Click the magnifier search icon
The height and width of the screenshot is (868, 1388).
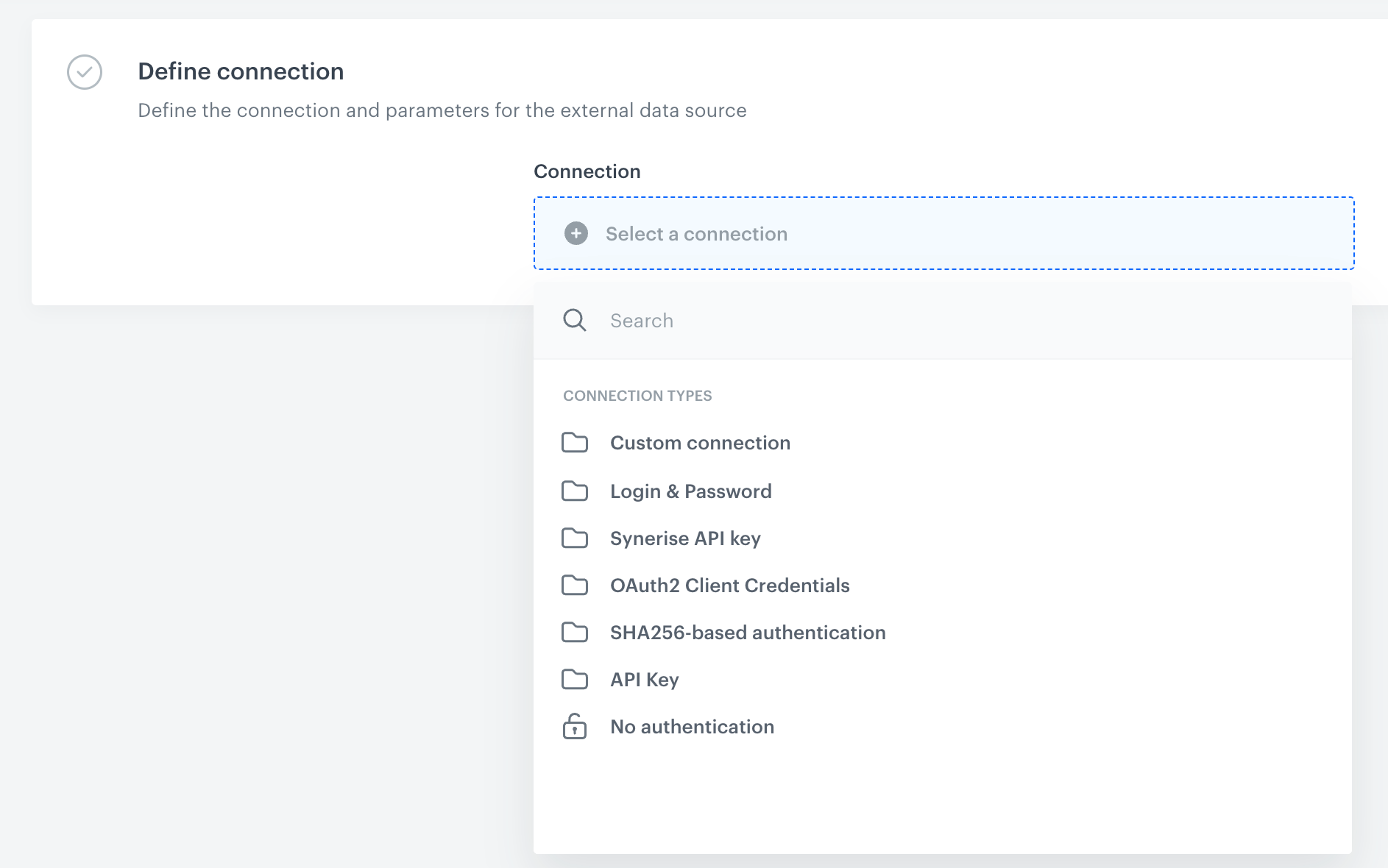point(575,320)
